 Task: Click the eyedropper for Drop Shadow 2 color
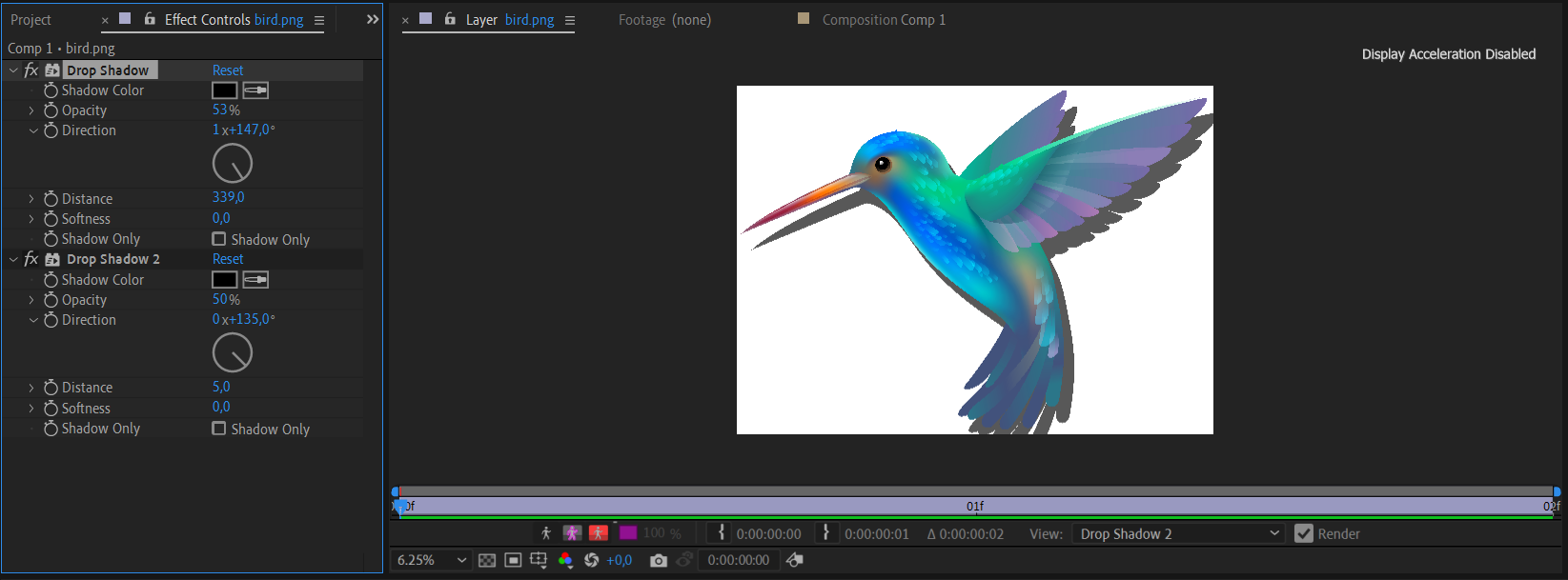(255, 279)
